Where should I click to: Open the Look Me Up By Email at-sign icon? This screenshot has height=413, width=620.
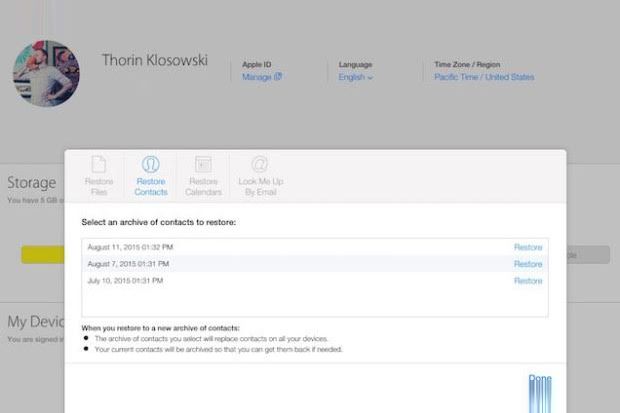(x=260, y=164)
